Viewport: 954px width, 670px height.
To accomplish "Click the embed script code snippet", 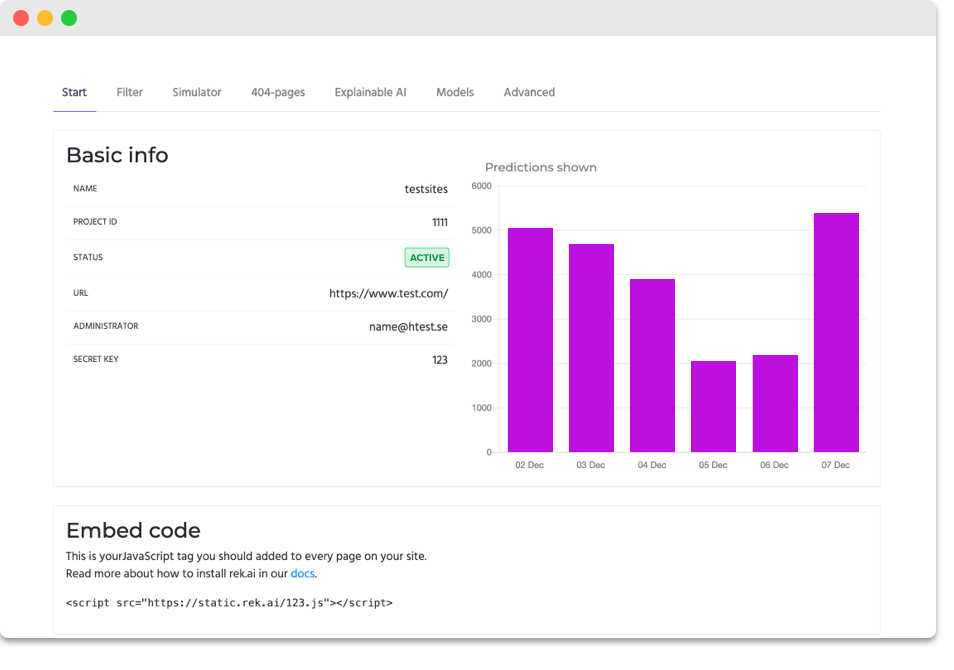I will [229, 603].
